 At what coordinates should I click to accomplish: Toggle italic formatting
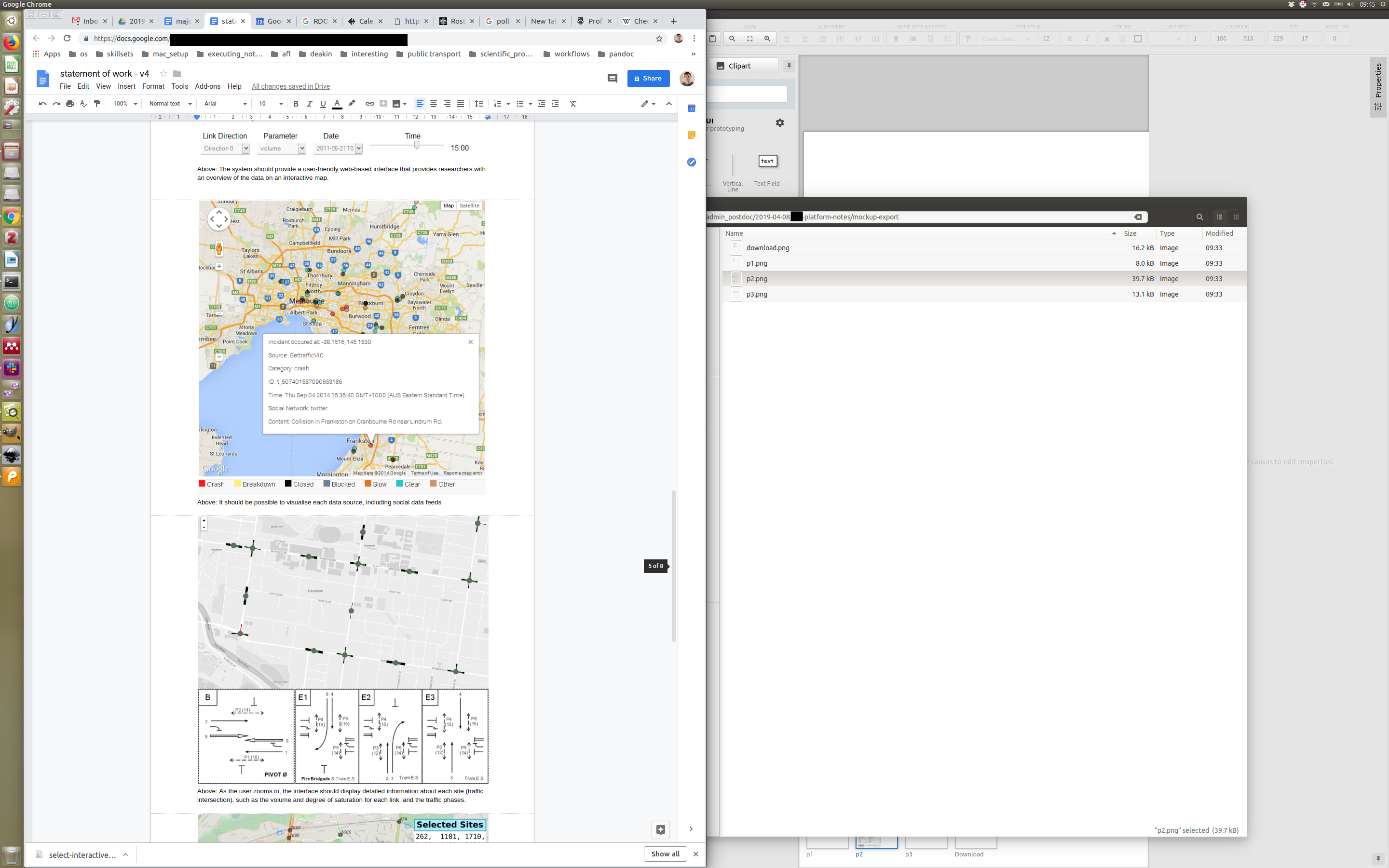click(x=309, y=104)
